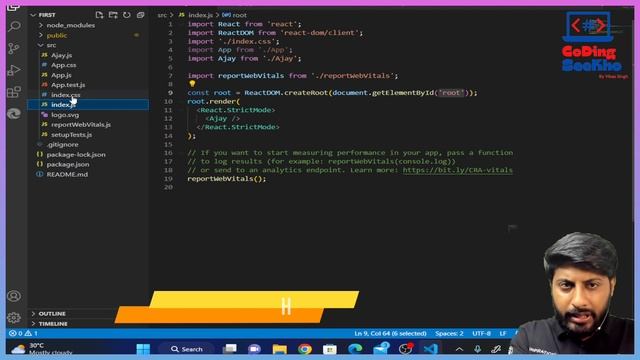Open the Source Control view
This screenshot has height=360, width=640.
[14, 49]
